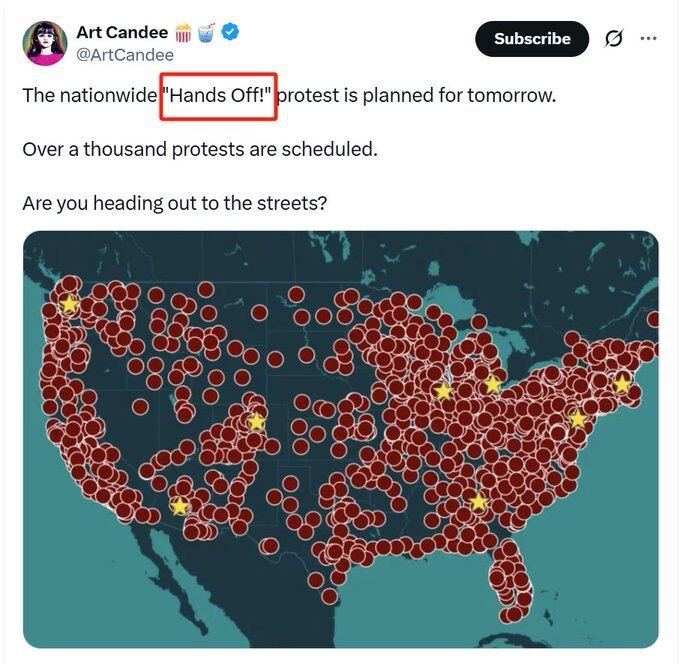
Task: Open Art Candee's profile avatar
Action: click(x=45, y=43)
